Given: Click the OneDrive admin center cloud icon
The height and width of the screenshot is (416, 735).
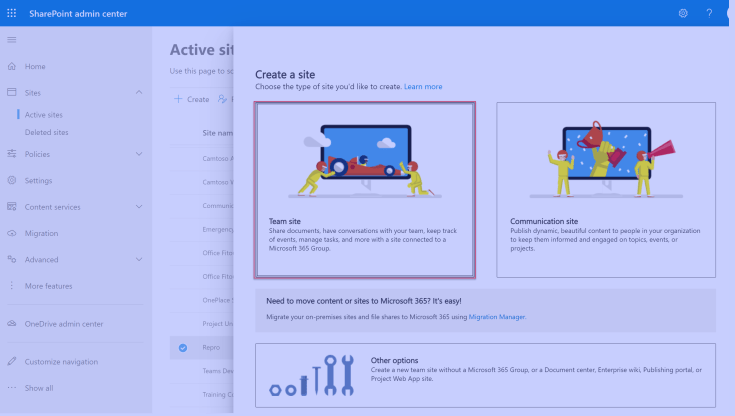Looking at the screenshot, I should [12, 323].
